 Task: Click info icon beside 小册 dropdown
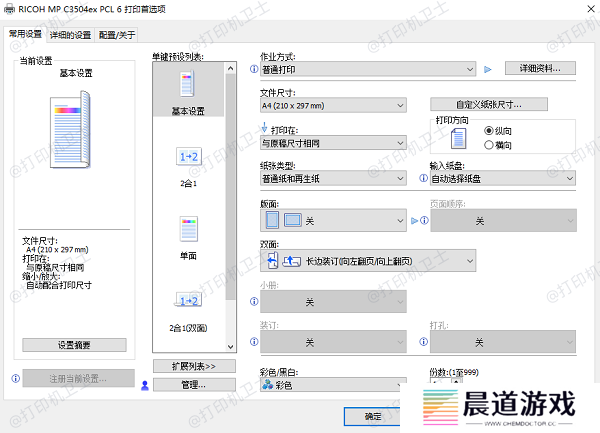254,301
